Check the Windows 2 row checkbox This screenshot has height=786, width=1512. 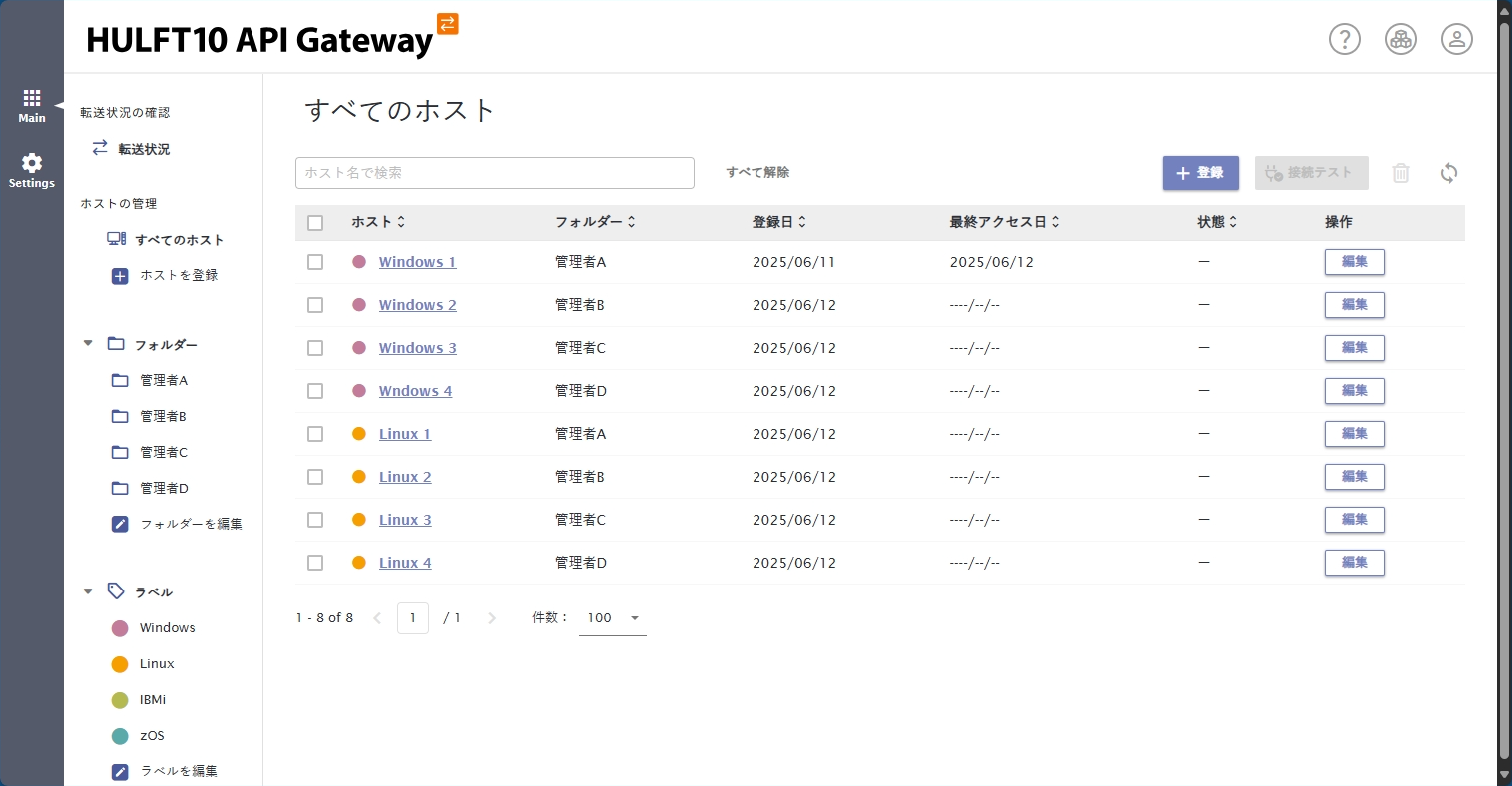[x=315, y=305]
